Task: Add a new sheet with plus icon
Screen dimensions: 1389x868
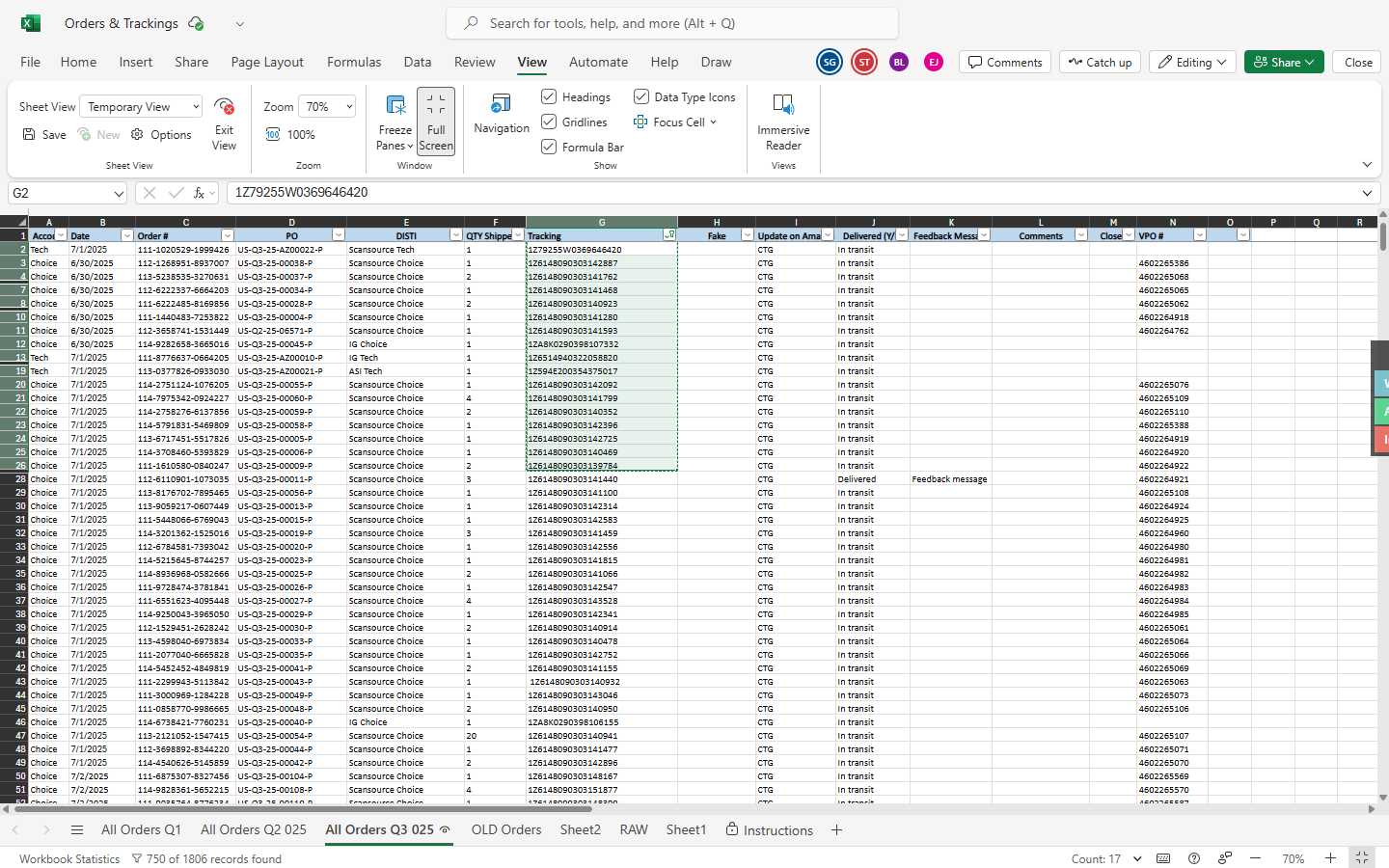Action: tap(836, 830)
